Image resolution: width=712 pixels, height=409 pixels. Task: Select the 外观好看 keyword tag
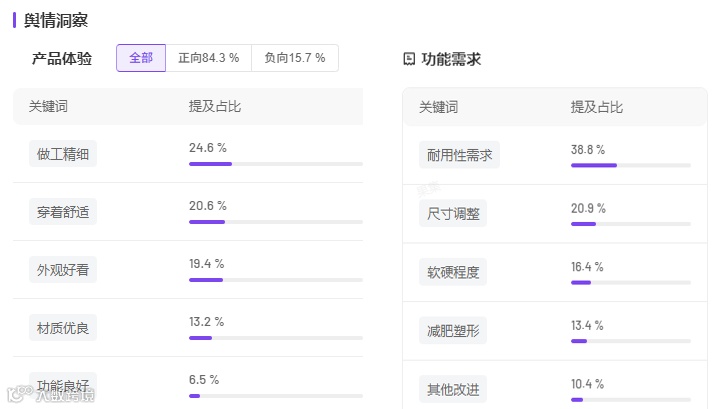[x=63, y=270]
